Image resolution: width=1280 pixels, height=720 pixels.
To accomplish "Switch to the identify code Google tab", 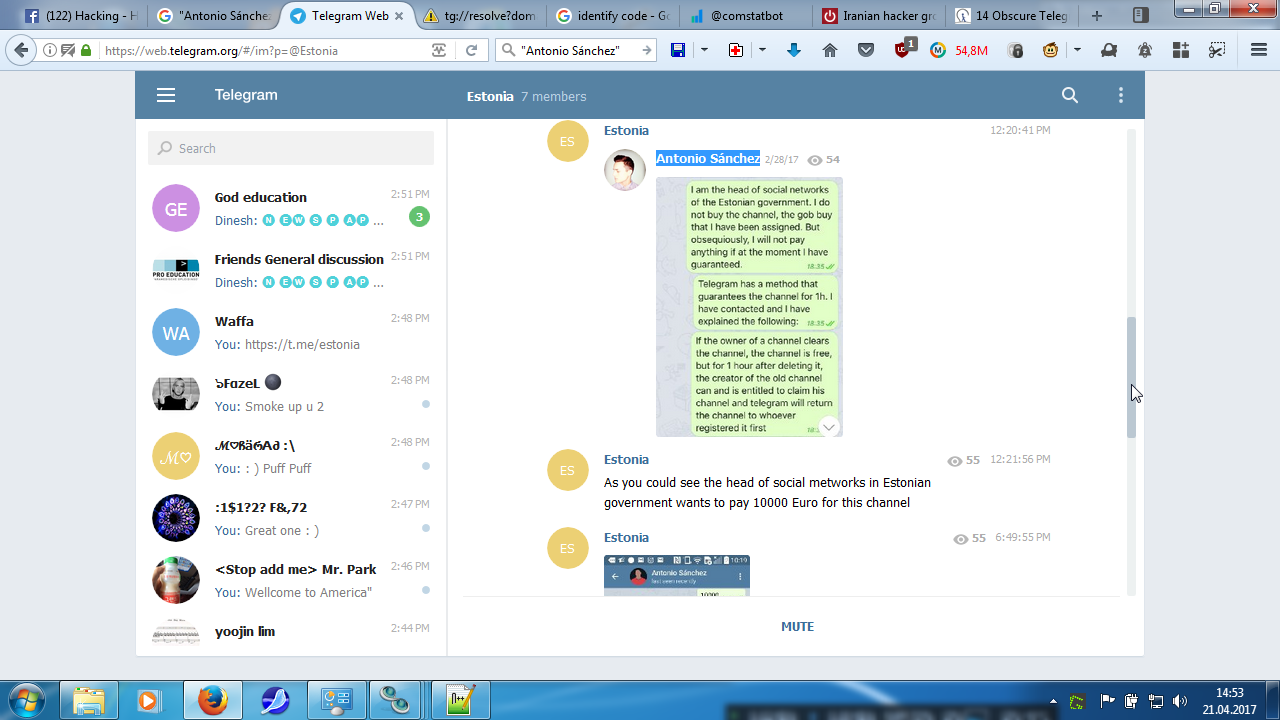I will point(613,15).
